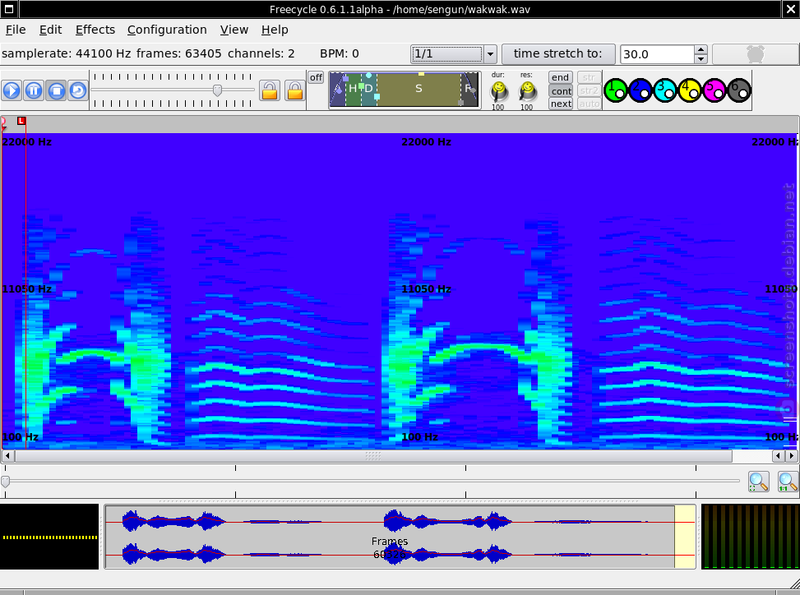800x595 pixels.
Task: Open the Effects menu
Action: 95,30
